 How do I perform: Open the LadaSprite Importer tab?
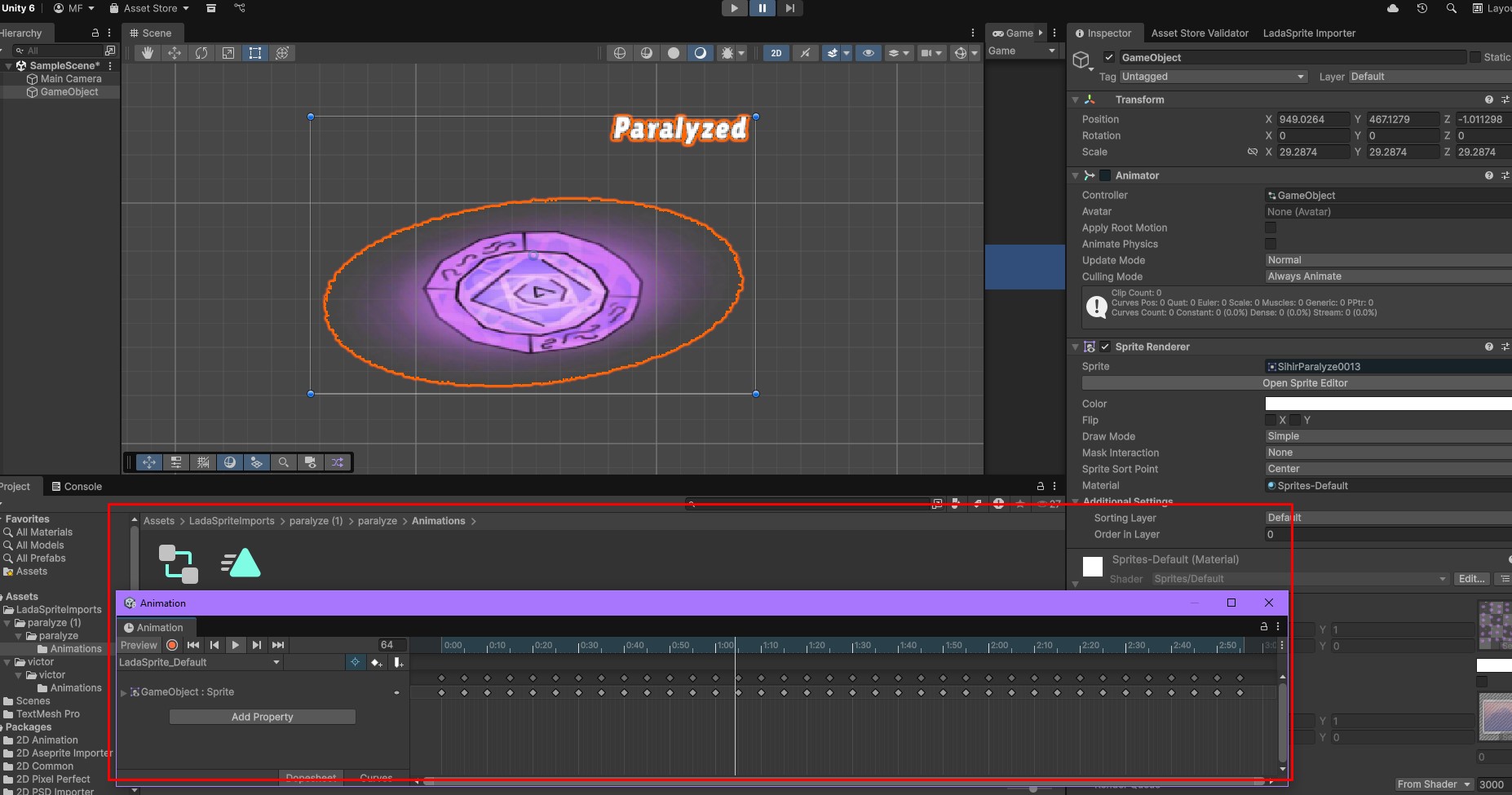click(x=1308, y=33)
